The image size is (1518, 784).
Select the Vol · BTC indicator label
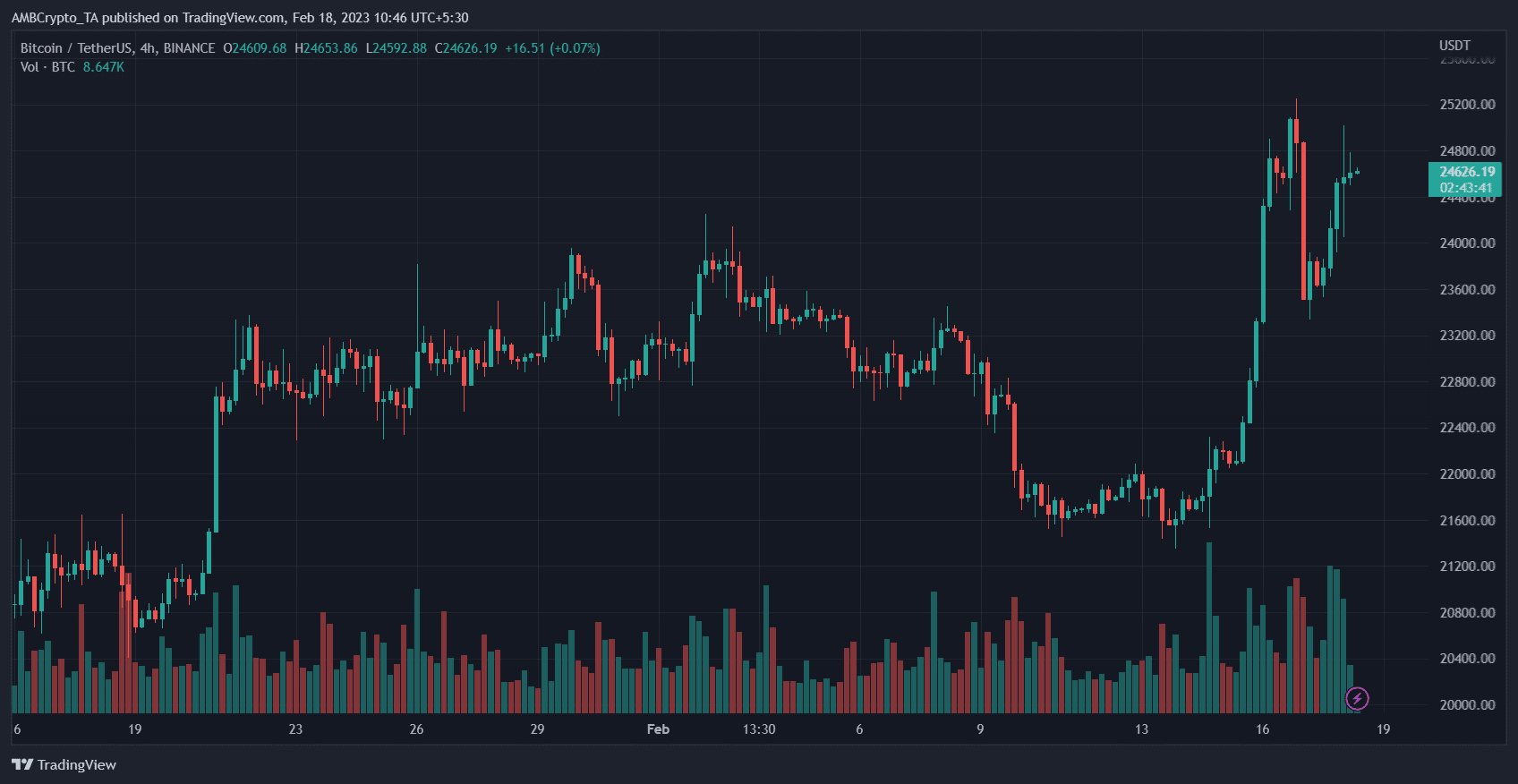47,67
